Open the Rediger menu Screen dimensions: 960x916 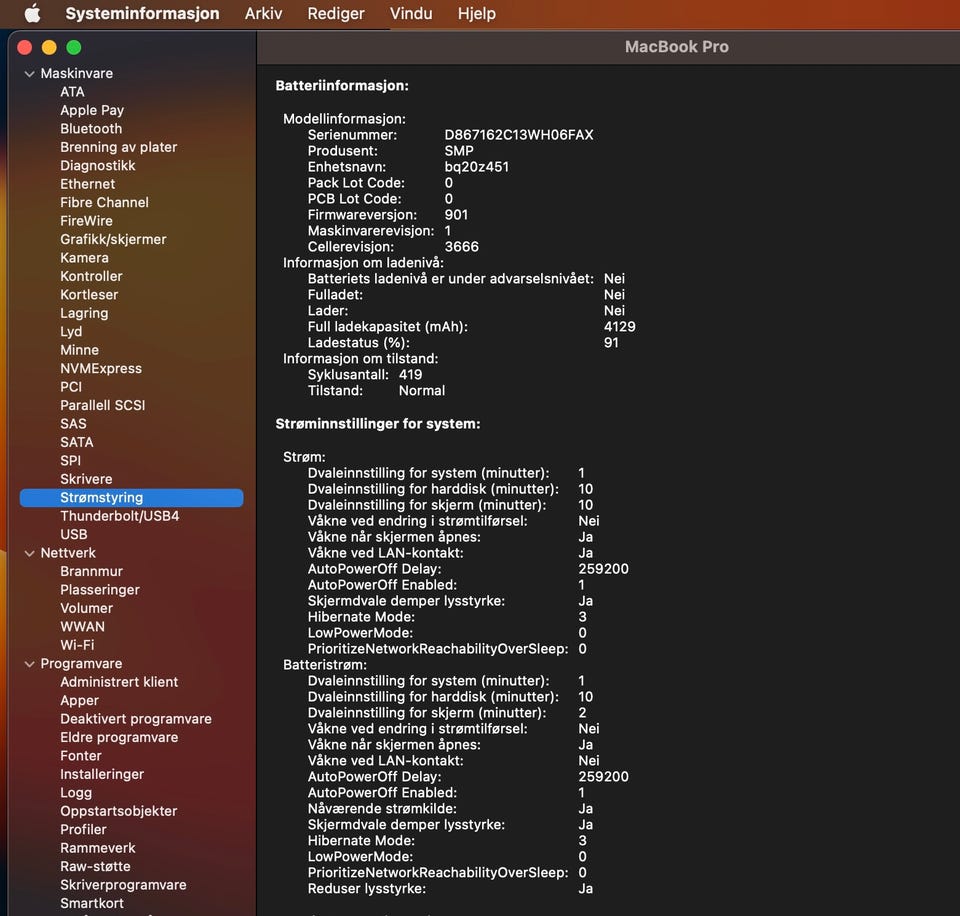click(x=335, y=14)
